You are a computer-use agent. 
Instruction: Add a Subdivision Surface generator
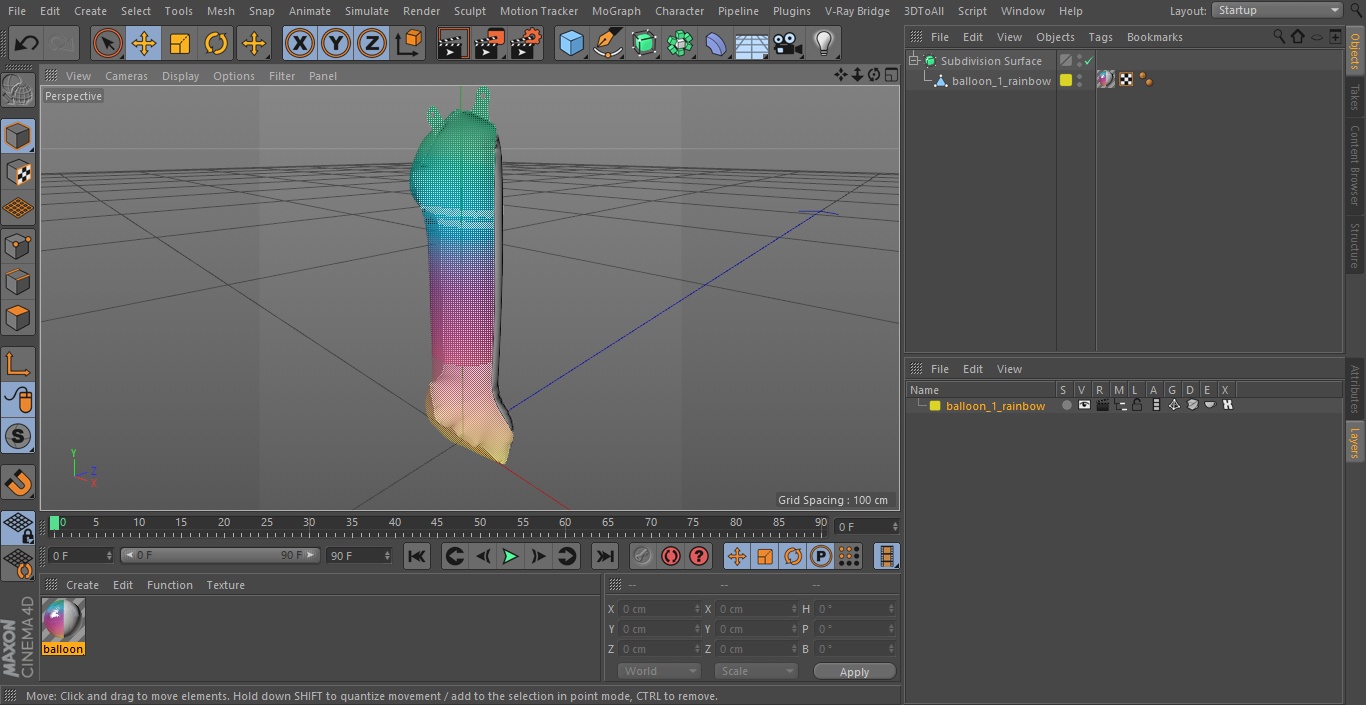pyautogui.click(x=644, y=44)
